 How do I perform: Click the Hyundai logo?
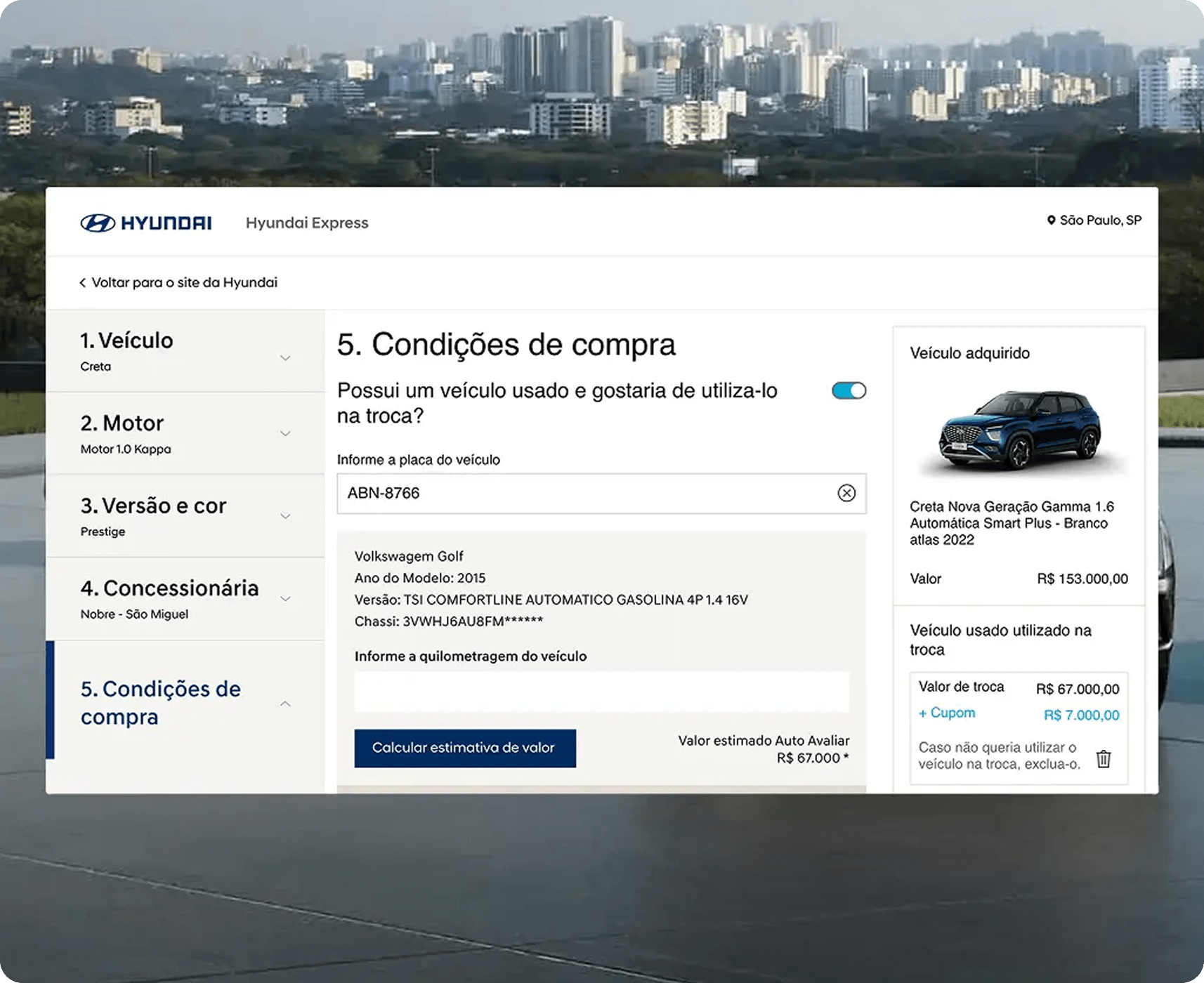coord(145,223)
